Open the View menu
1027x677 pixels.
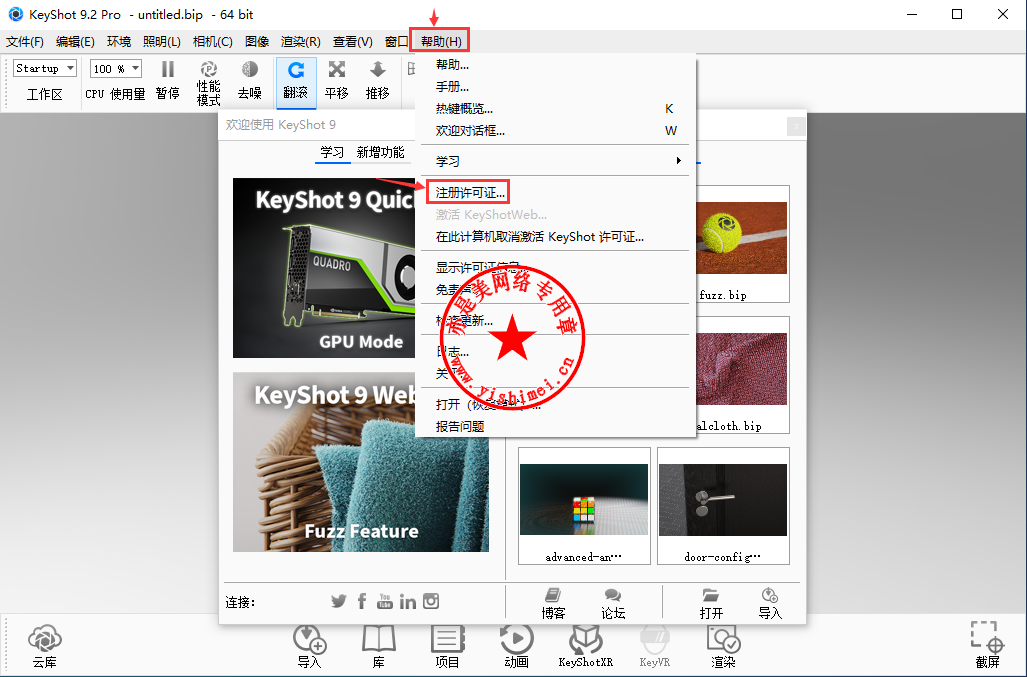click(x=352, y=42)
